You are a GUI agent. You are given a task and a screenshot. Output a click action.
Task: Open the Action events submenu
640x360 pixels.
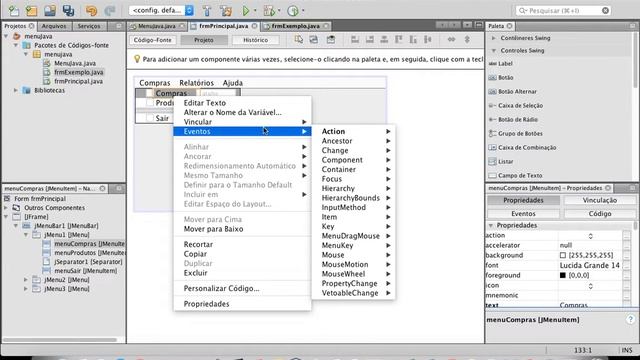(x=353, y=131)
